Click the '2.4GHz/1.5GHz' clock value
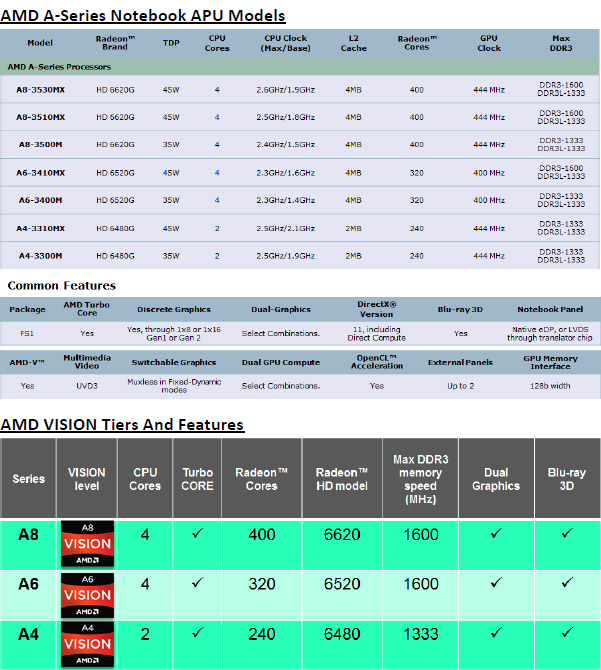 (x=285, y=144)
